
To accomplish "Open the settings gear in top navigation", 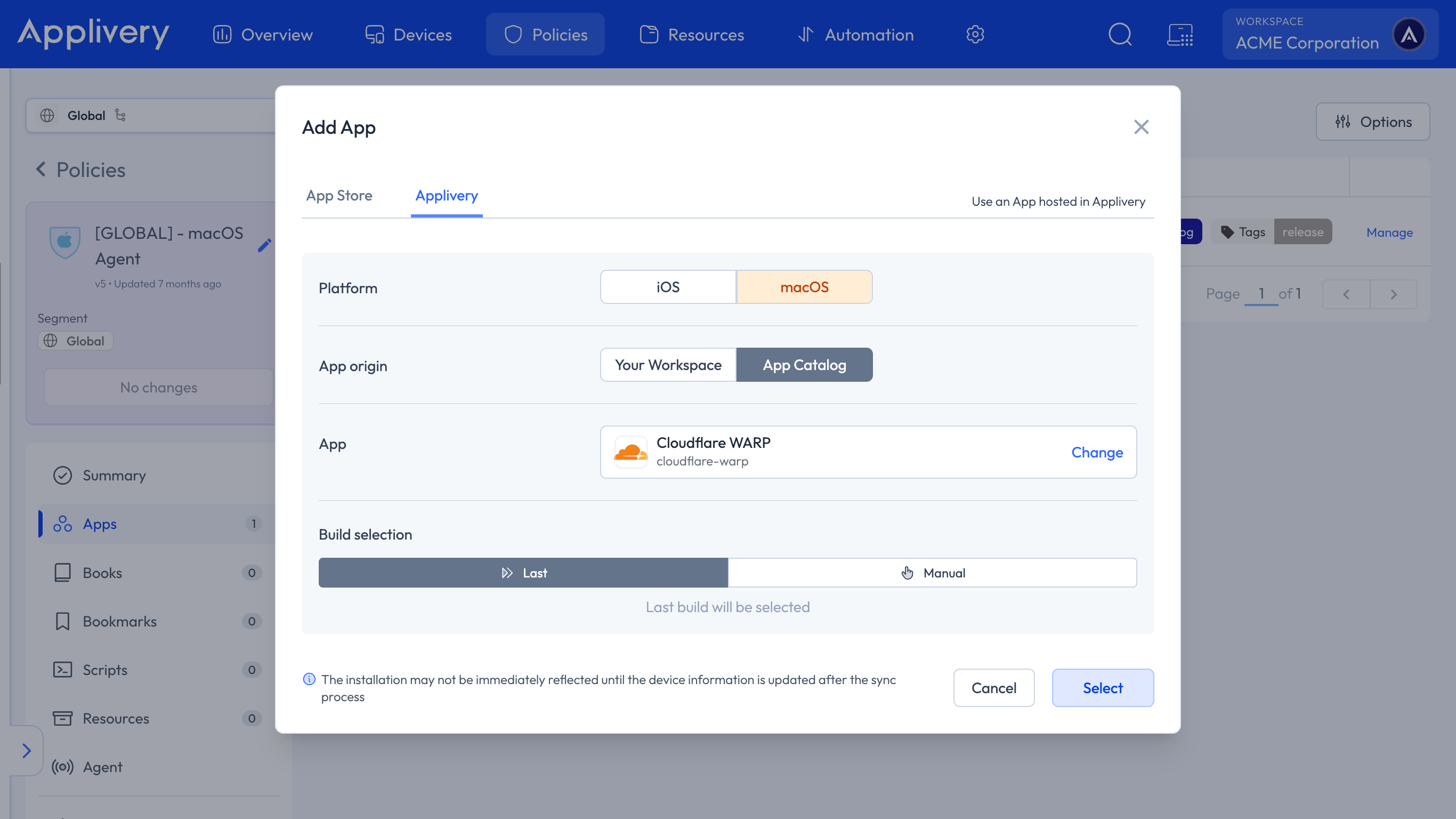I will tap(975, 35).
